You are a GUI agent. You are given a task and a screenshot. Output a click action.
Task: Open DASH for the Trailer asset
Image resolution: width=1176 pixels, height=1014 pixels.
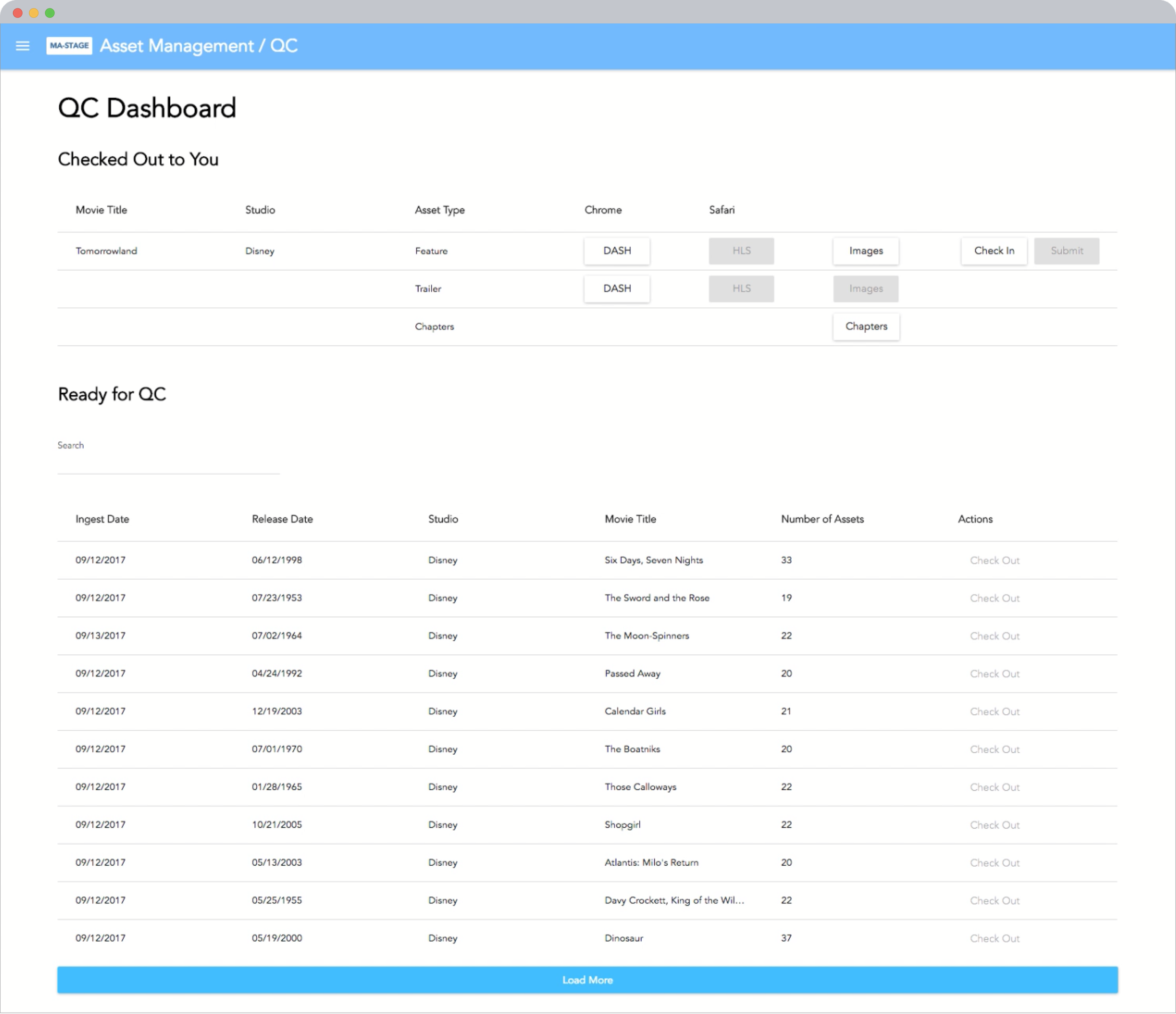[x=616, y=288]
